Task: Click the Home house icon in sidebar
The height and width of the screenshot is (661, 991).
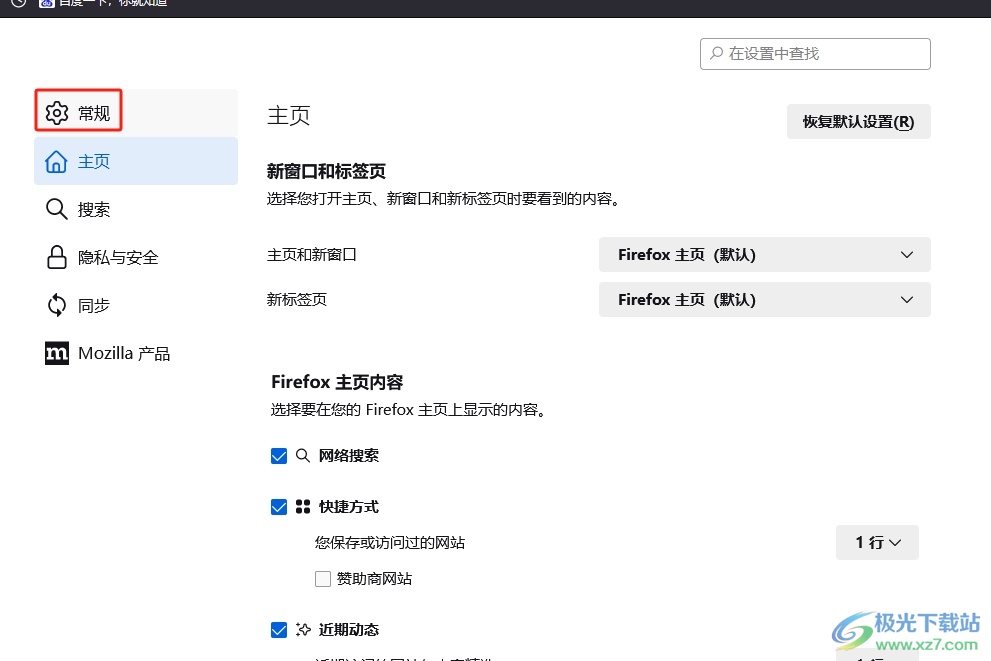Action: pyautogui.click(x=57, y=162)
